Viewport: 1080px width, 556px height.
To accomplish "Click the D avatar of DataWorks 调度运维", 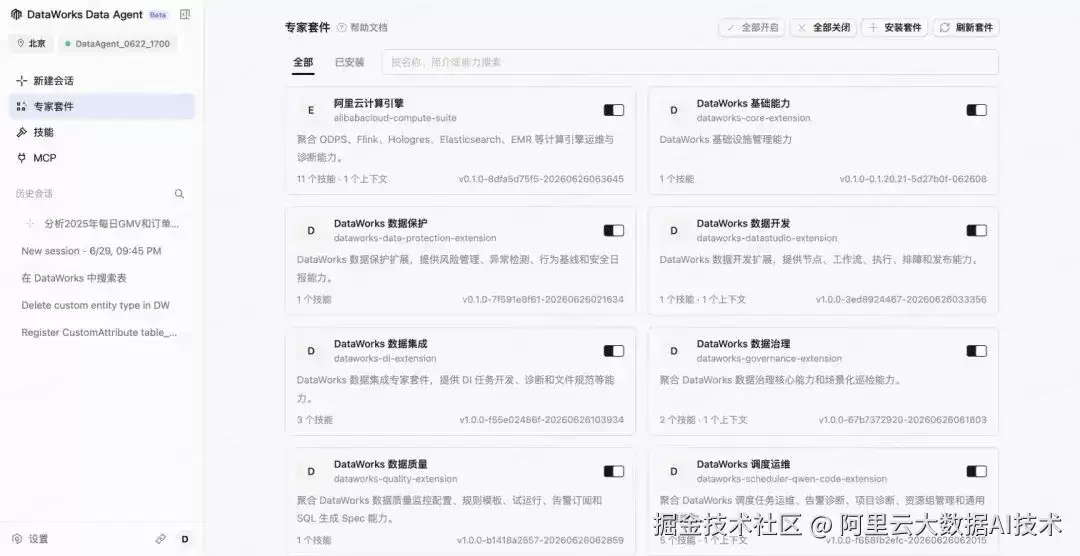I will click(674, 471).
